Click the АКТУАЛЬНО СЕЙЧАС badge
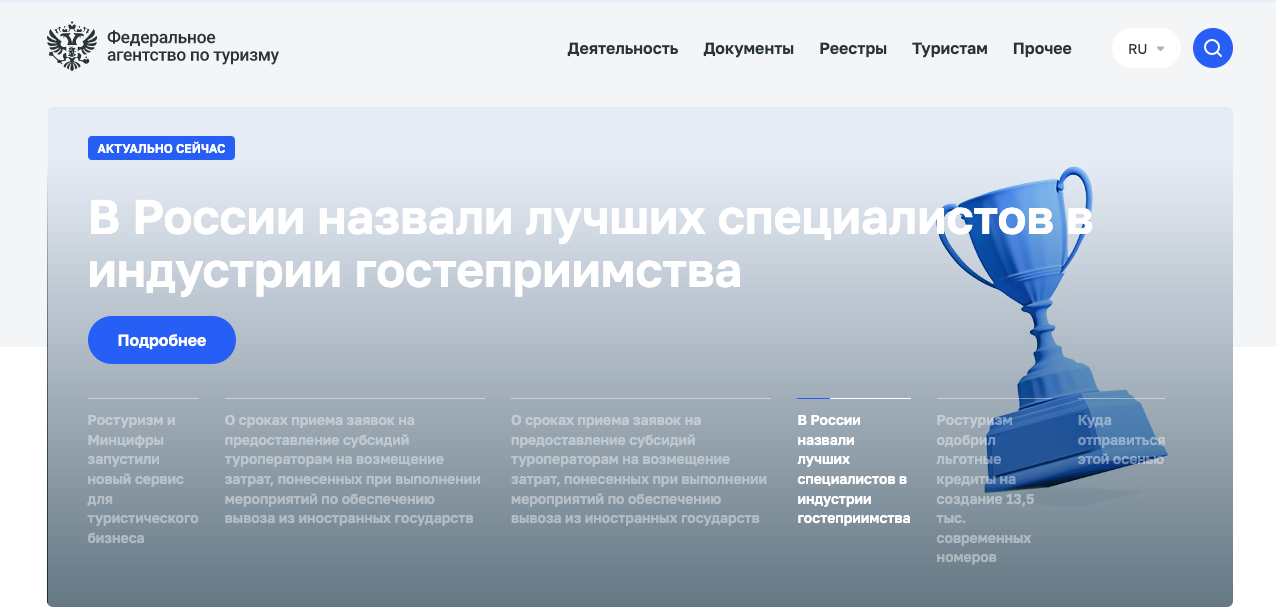This screenshot has height=614, width=1276. point(161,148)
